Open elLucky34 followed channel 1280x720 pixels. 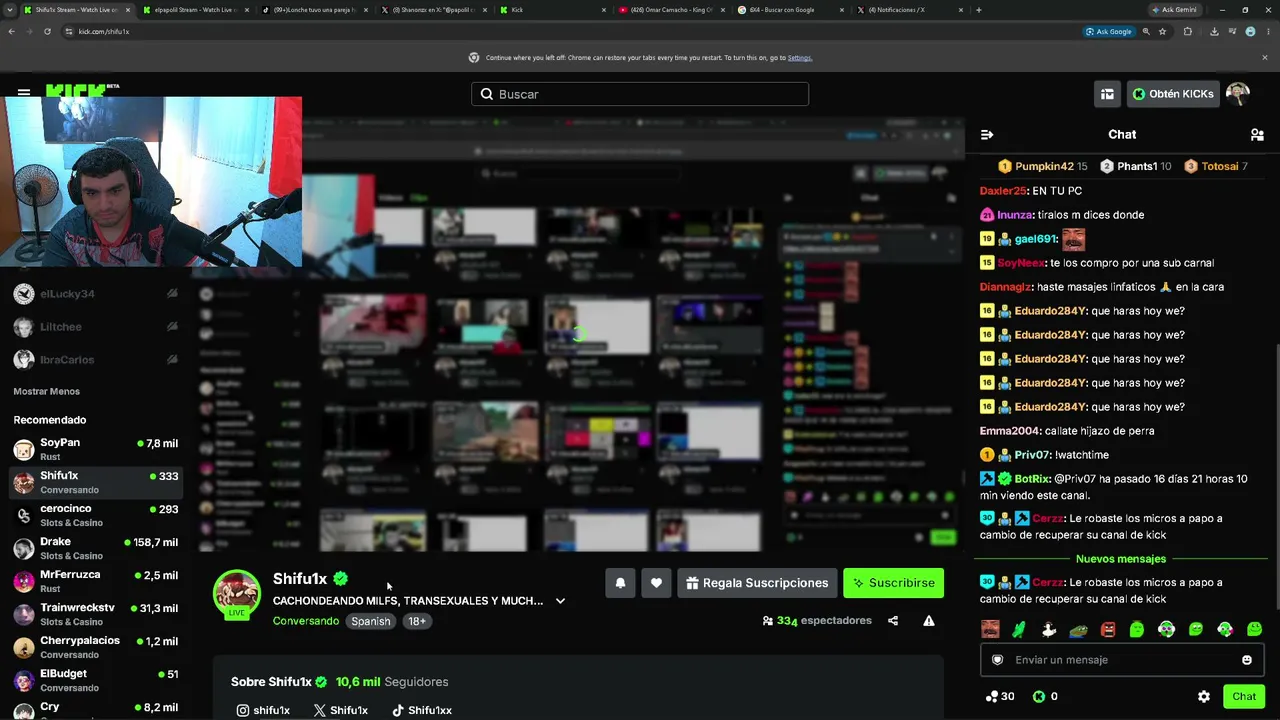96,294
